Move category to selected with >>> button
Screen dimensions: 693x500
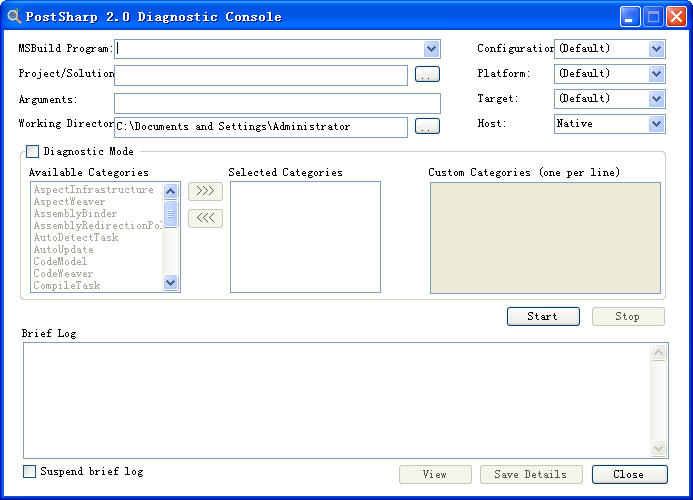(205, 191)
